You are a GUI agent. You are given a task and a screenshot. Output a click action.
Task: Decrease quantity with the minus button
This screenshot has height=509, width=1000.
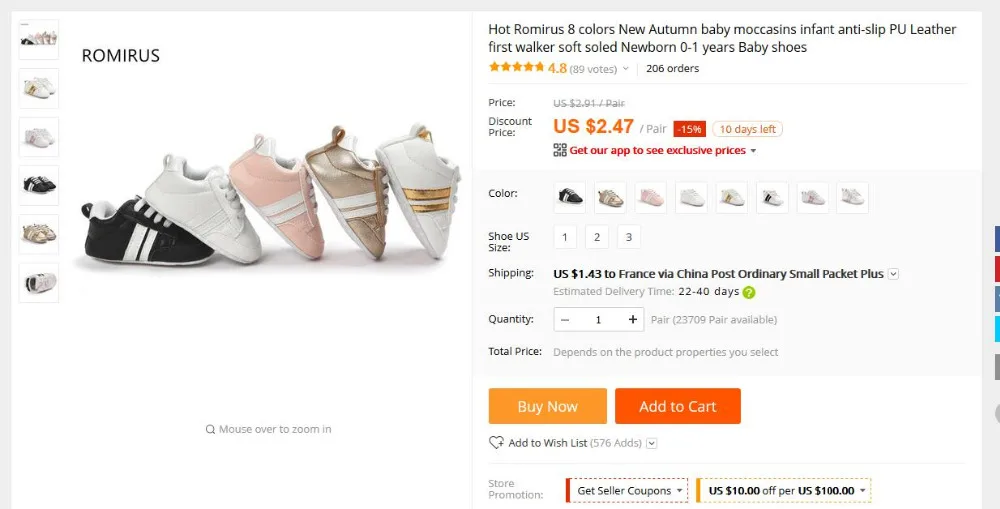coord(566,320)
